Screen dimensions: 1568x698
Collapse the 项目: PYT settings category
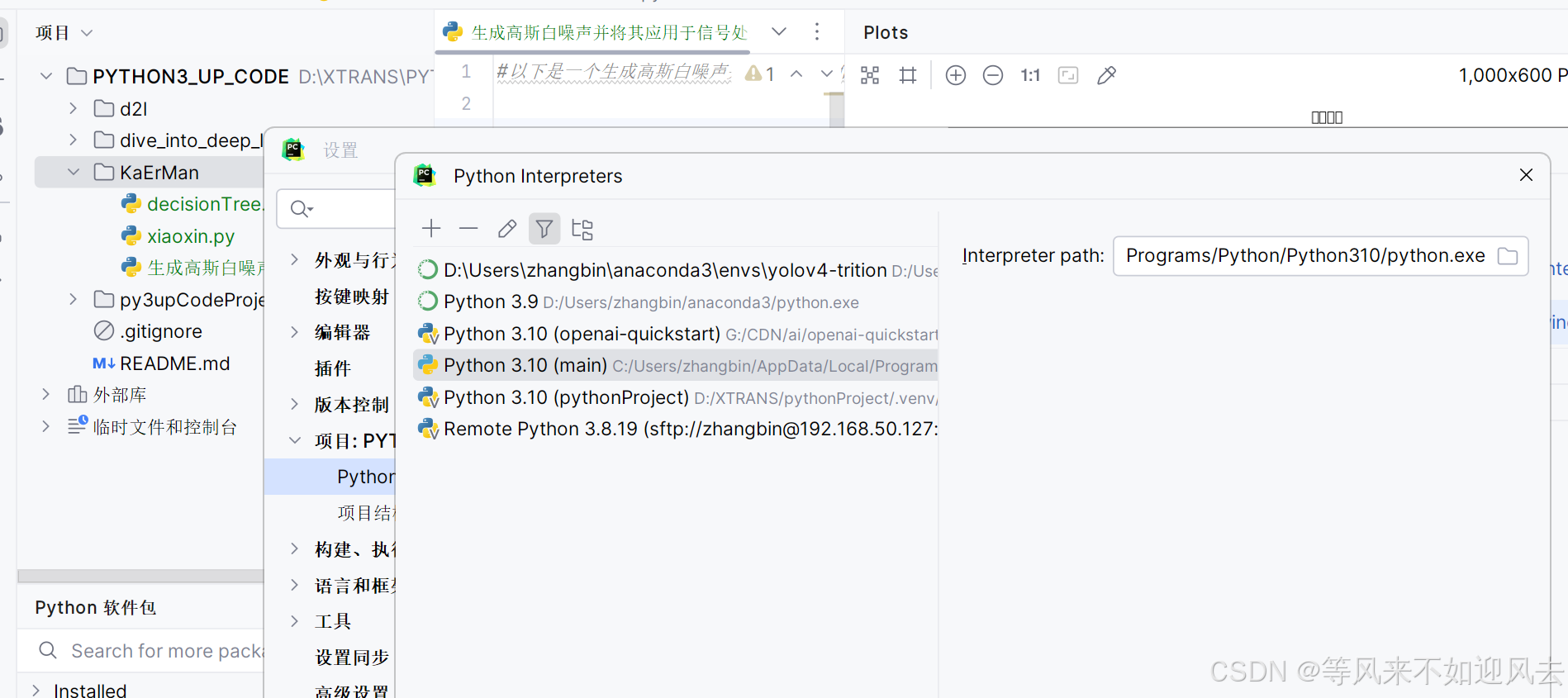(294, 440)
